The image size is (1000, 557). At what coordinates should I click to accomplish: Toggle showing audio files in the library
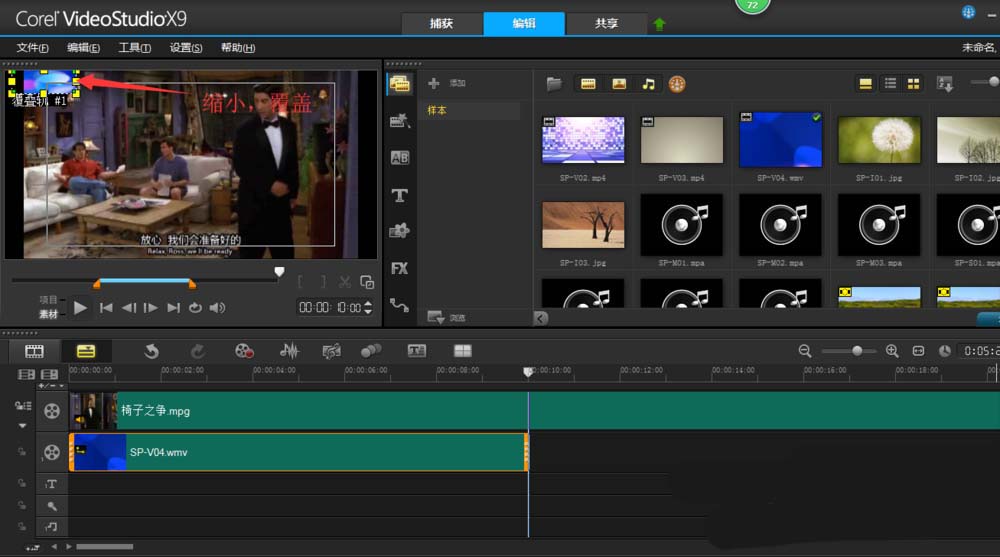click(648, 84)
